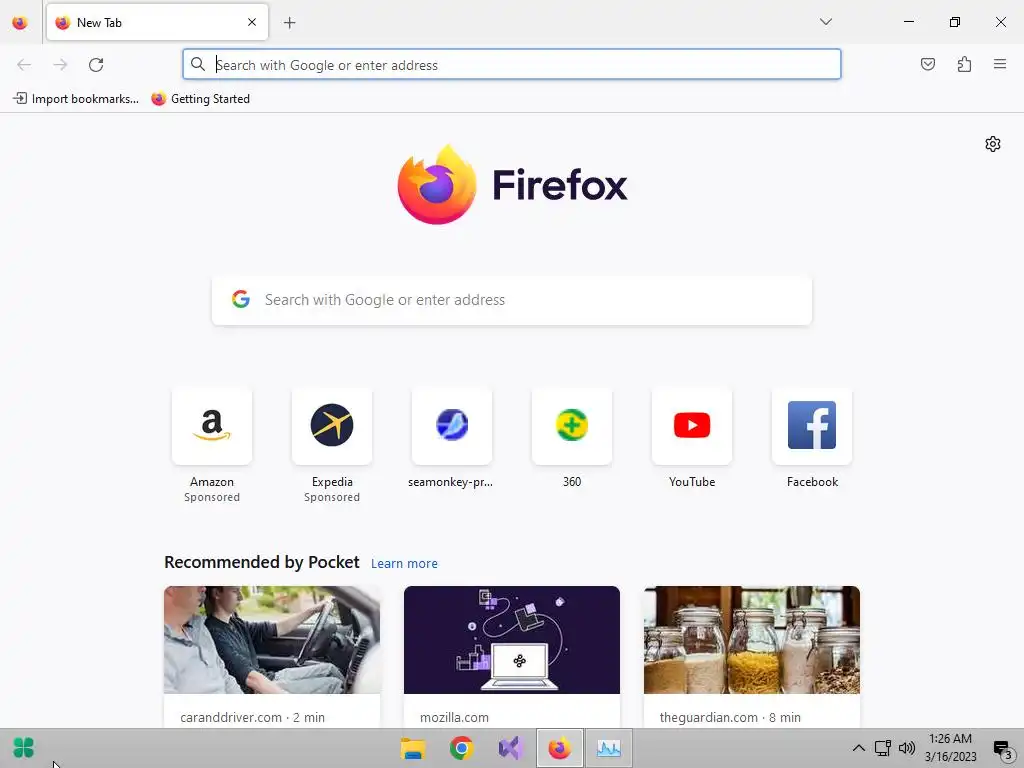Open the theguardian.com story thumbnail
The height and width of the screenshot is (768, 1024).
pyautogui.click(x=752, y=640)
